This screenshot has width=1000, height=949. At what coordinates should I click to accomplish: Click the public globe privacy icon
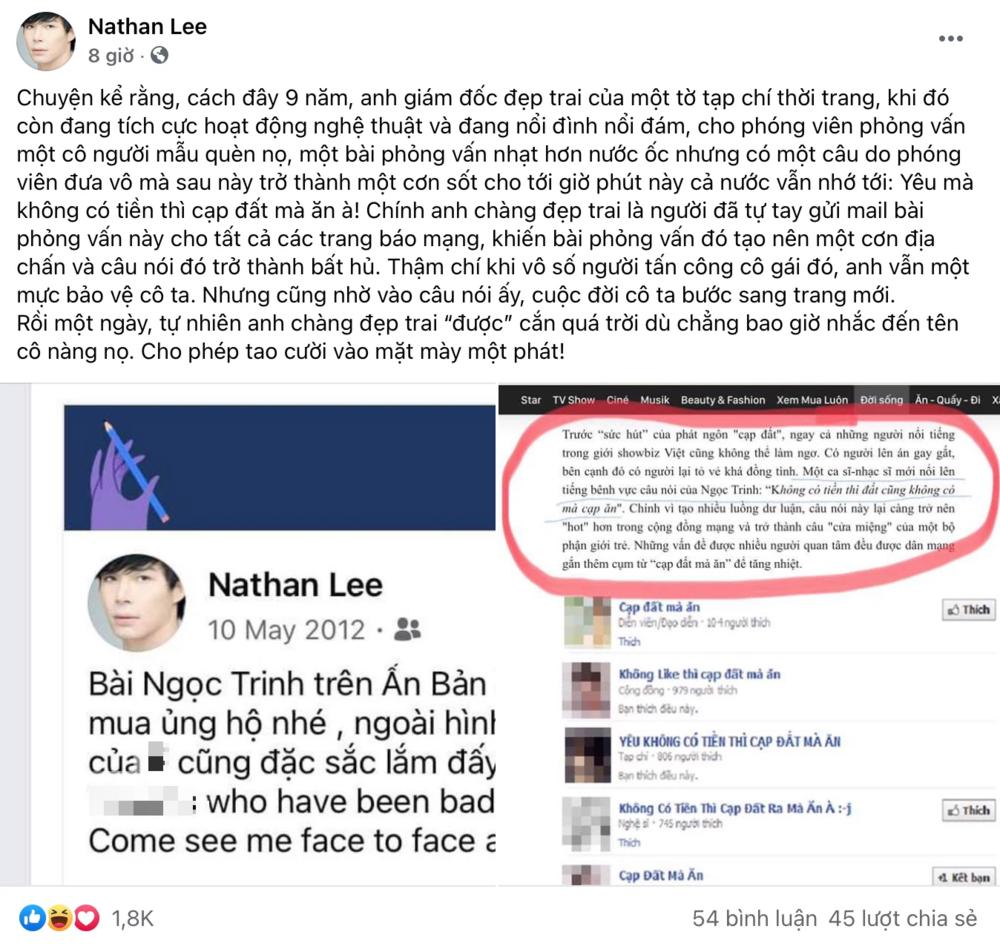point(159,55)
